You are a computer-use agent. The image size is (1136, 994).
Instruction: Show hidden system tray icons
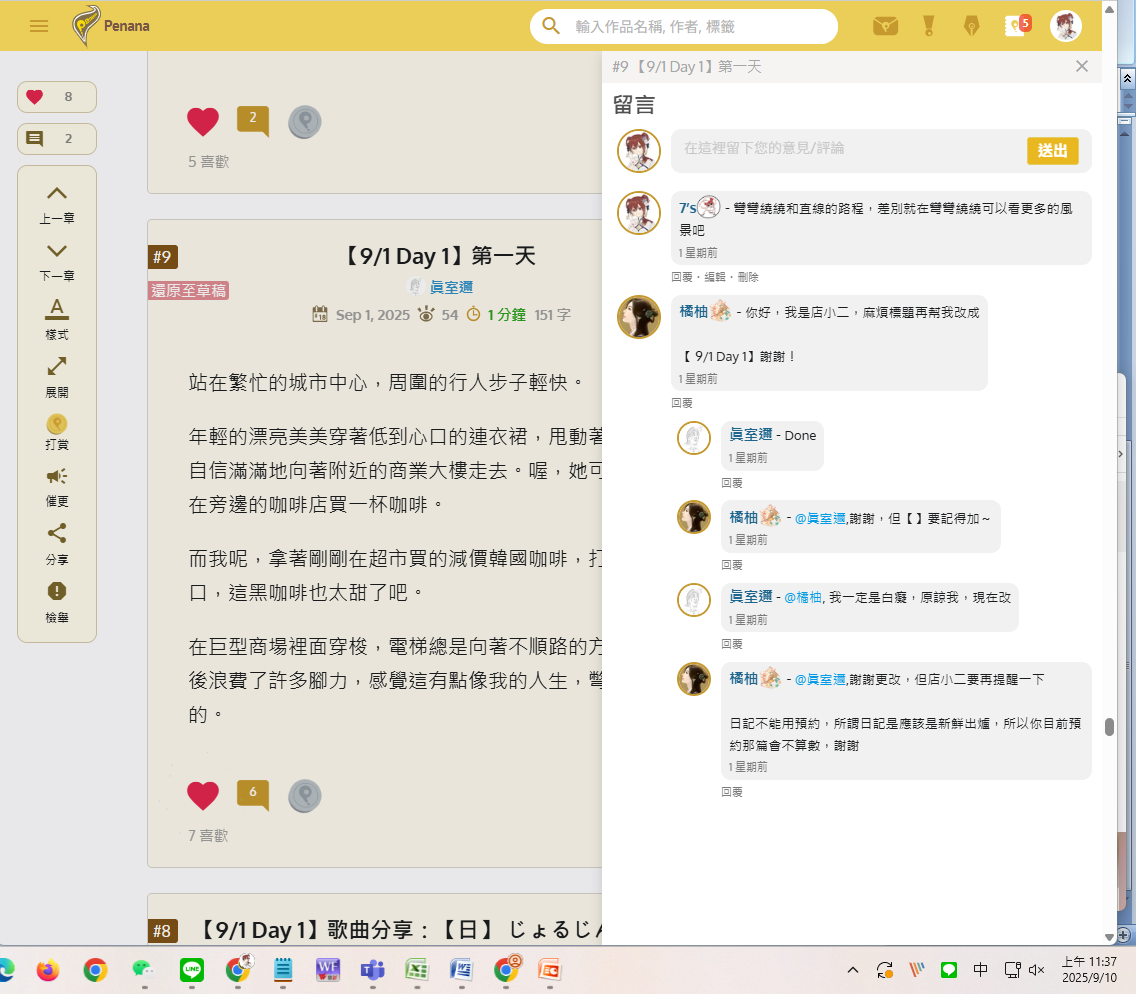[x=853, y=969]
